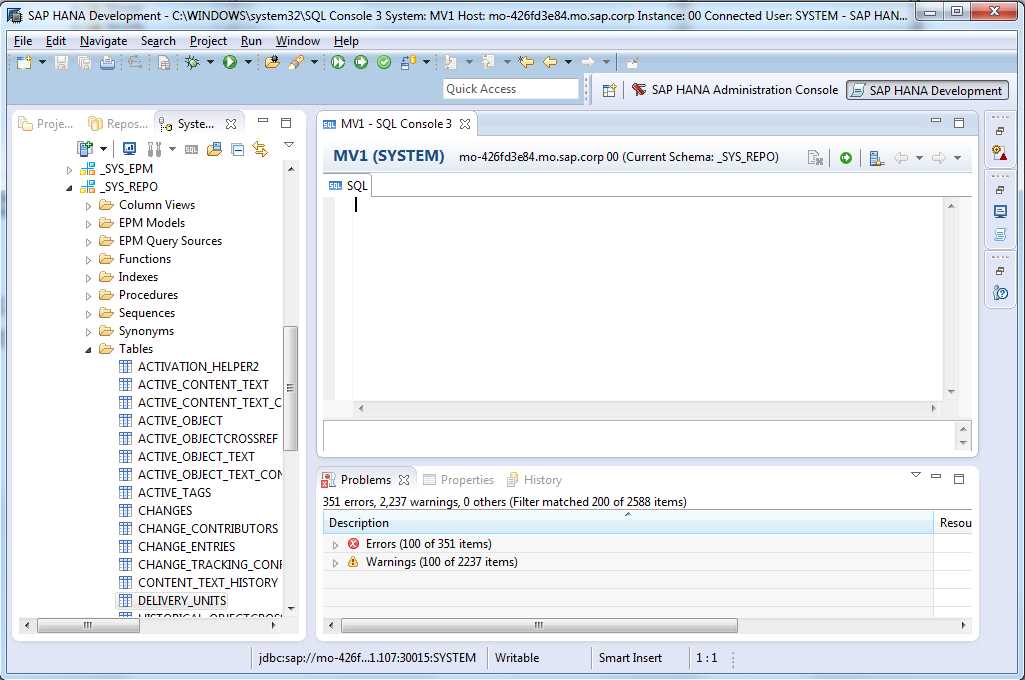Screen dimensions: 1025x680
Task: Switch to the Repositories tab
Action: pyautogui.click(x=118, y=124)
